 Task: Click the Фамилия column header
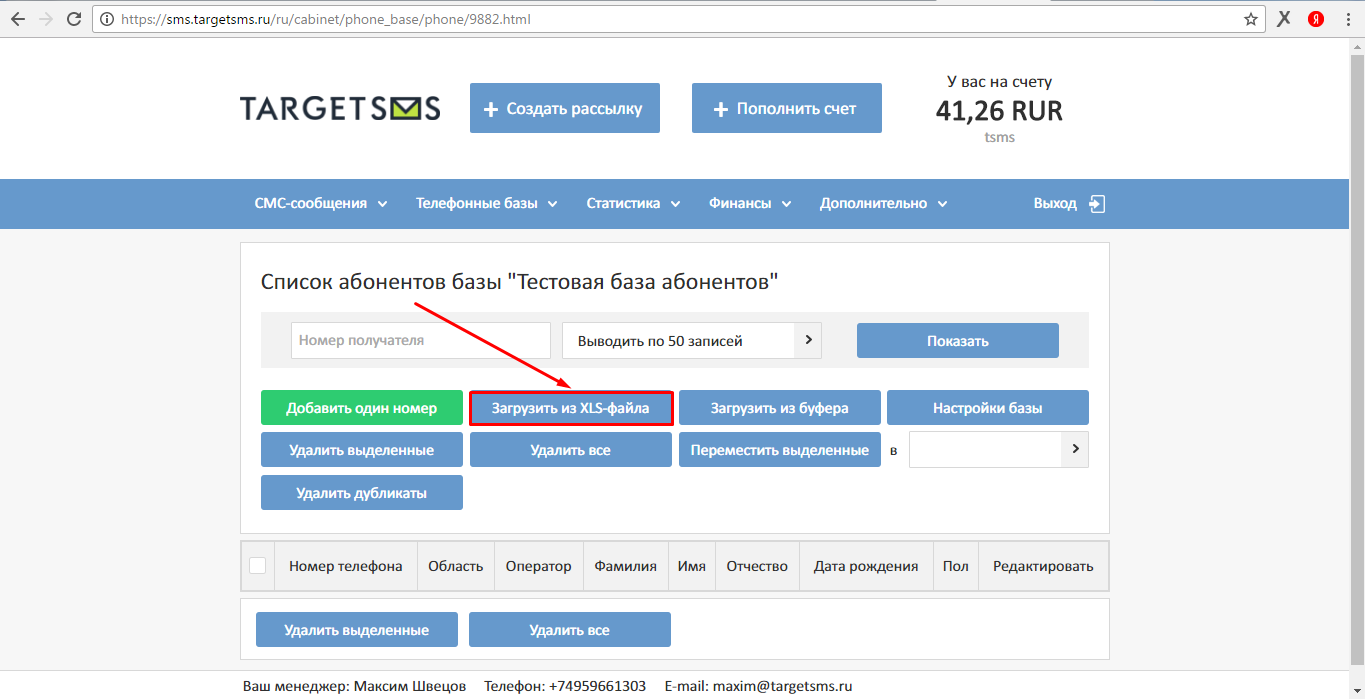coord(626,566)
